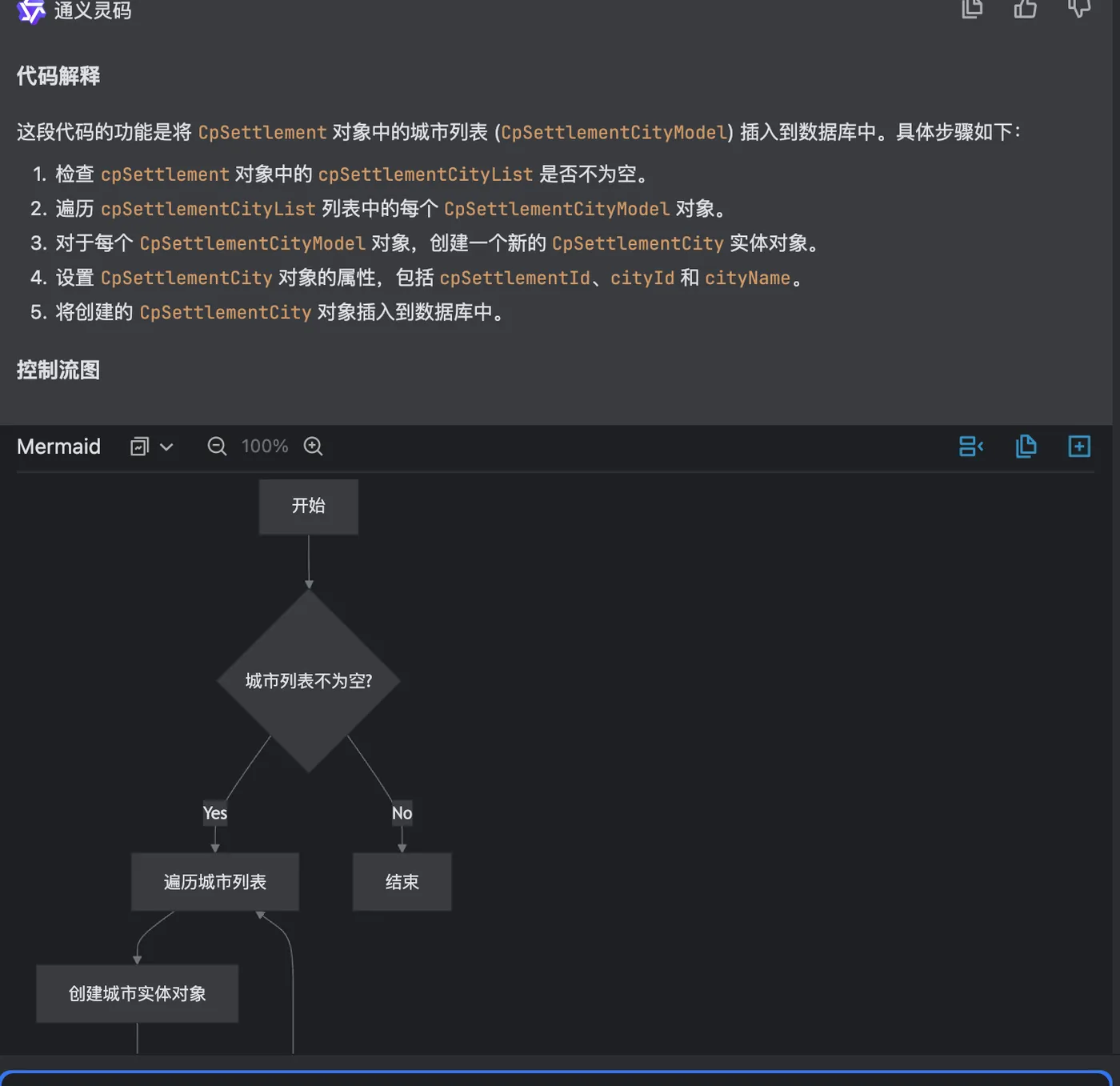This screenshot has width=1120, height=1086.
Task: Click the vertical scrollbar on the right edge
Action: click(1115, 528)
